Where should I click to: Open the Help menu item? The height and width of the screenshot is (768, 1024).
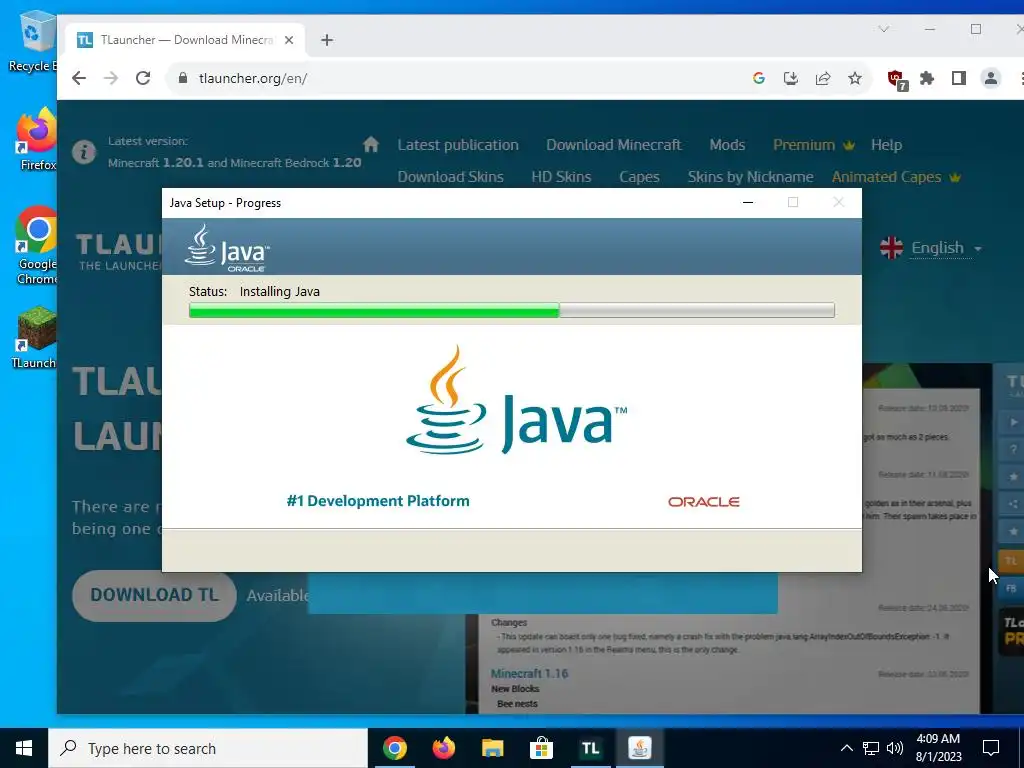pyautogui.click(x=886, y=145)
